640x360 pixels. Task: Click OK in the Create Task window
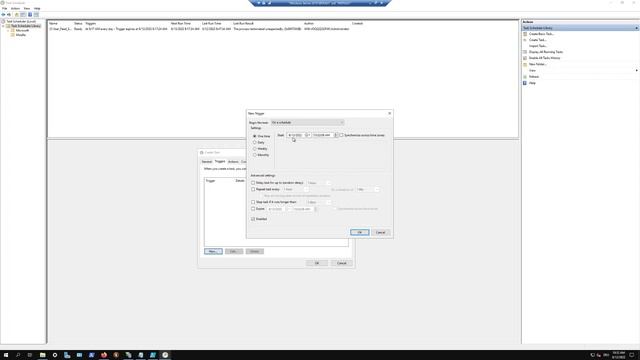[317, 263]
